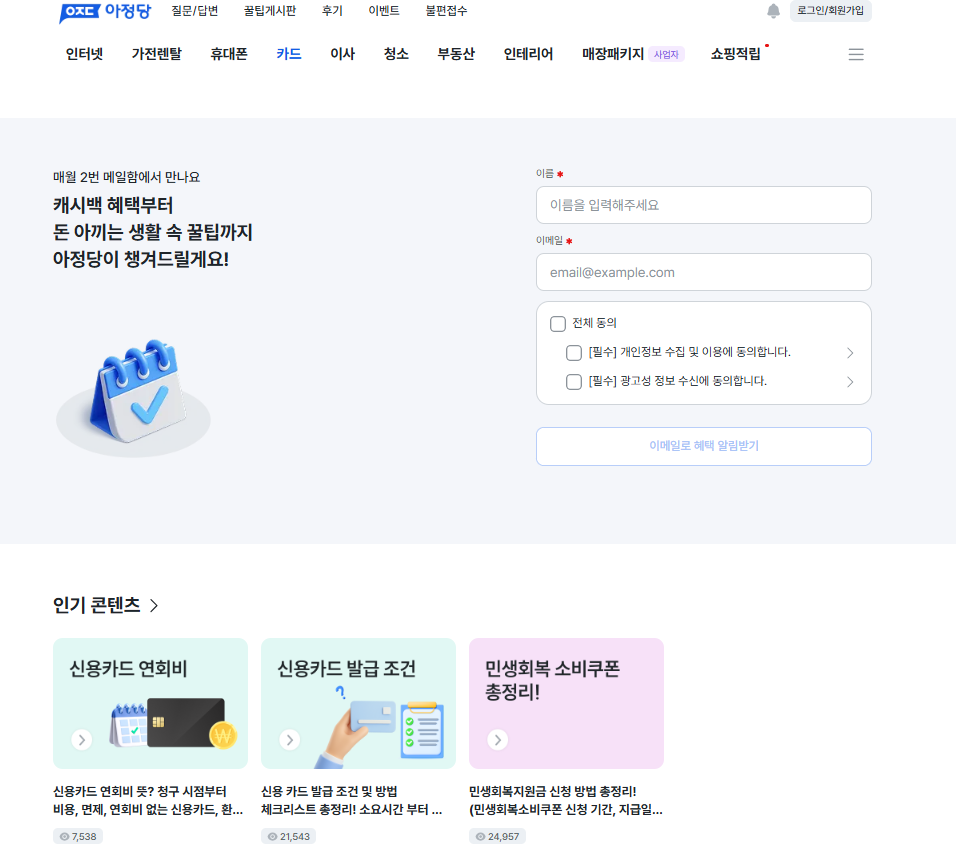Click arrow button on 민생회복 소비쿠폰 card
The image size is (956, 860).
(x=498, y=739)
